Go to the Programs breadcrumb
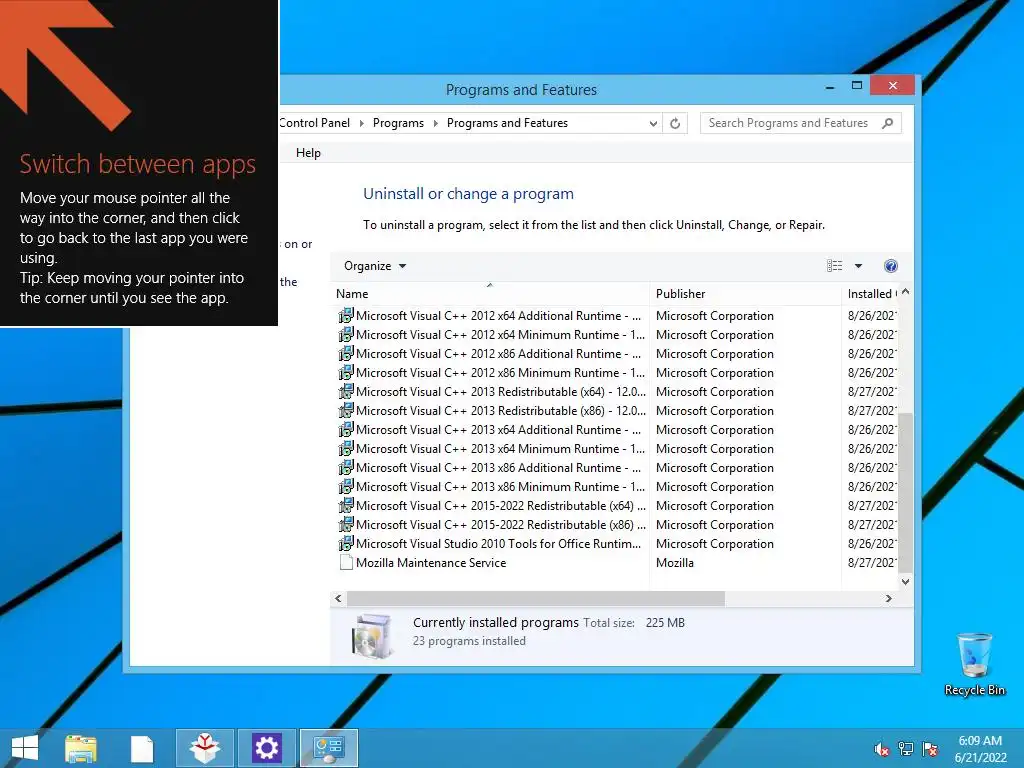 point(398,123)
